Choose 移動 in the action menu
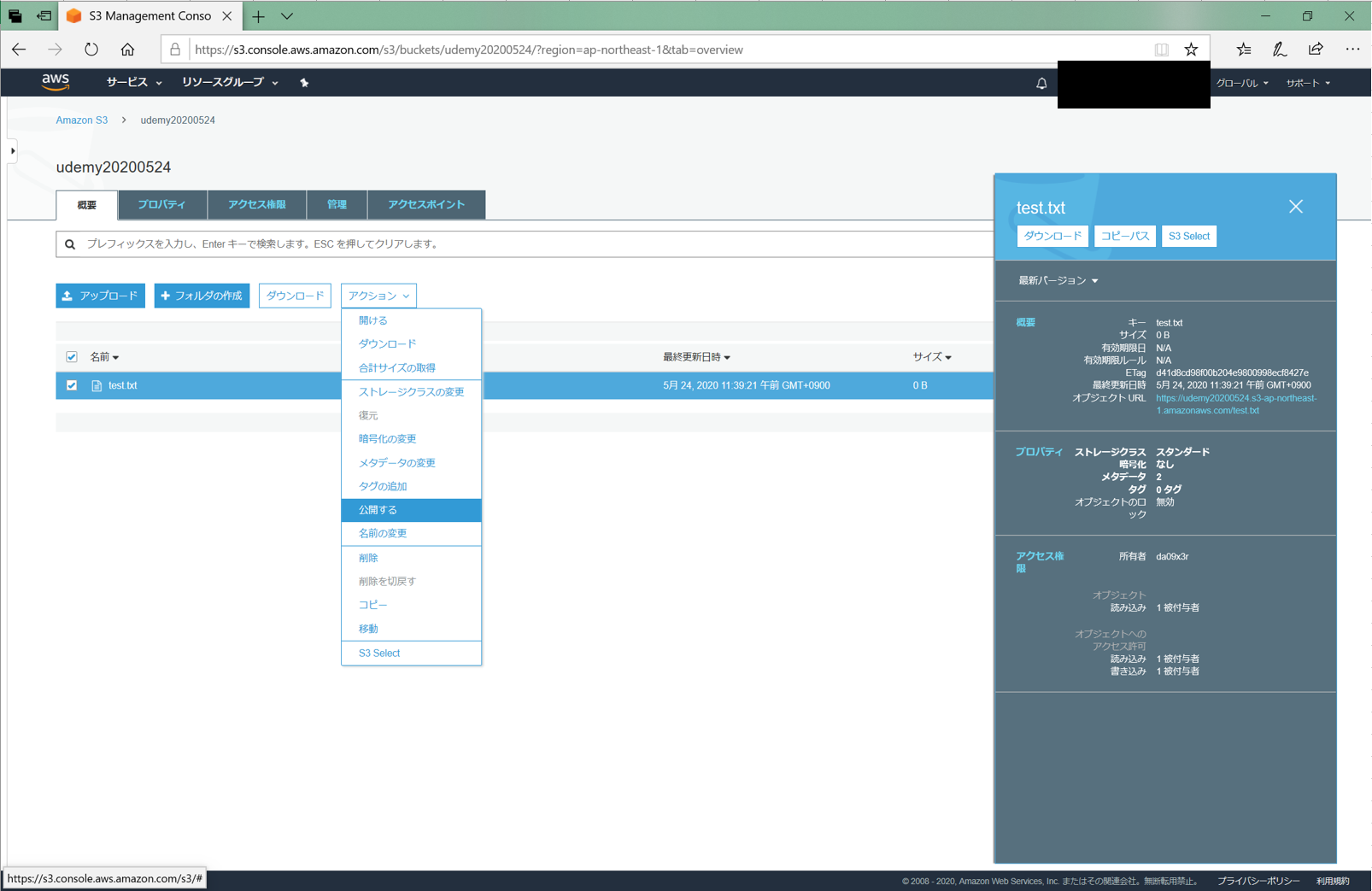The height and width of the screenshot is (891, 1372). click(x=411, y=629)
